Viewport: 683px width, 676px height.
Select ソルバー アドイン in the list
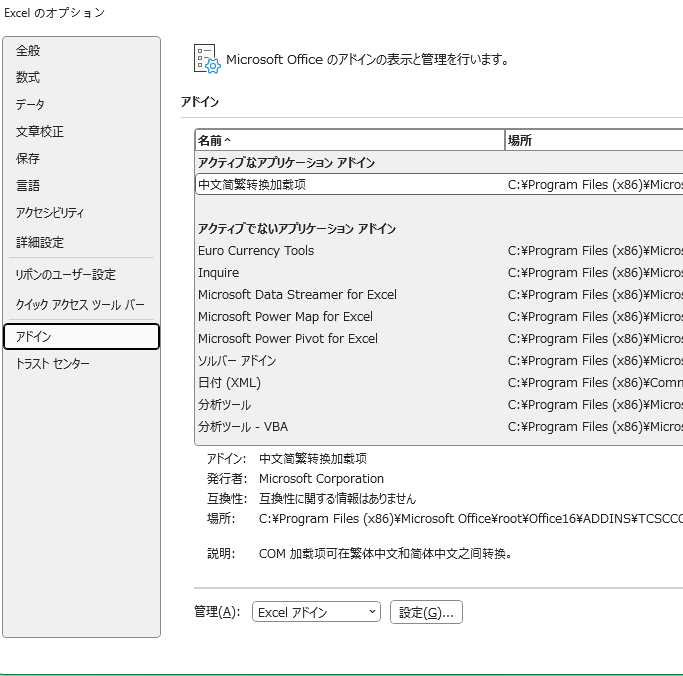237,361
